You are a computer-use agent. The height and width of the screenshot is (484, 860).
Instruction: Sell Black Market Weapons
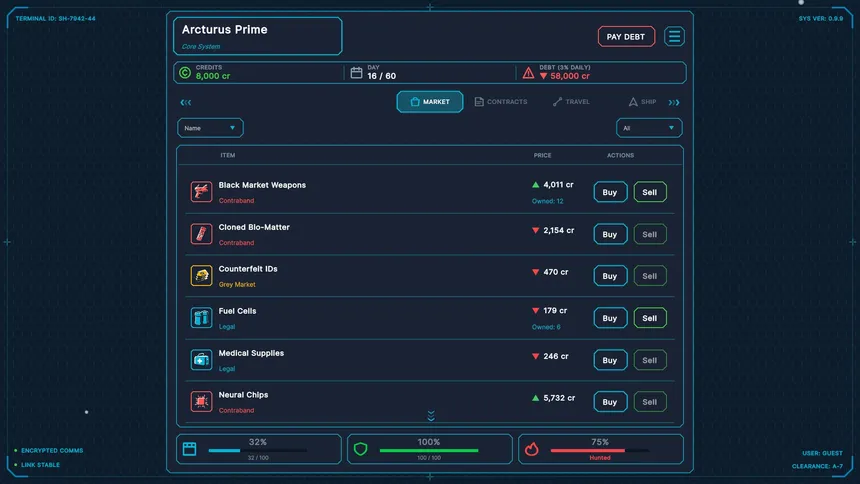tap(650, 192)
